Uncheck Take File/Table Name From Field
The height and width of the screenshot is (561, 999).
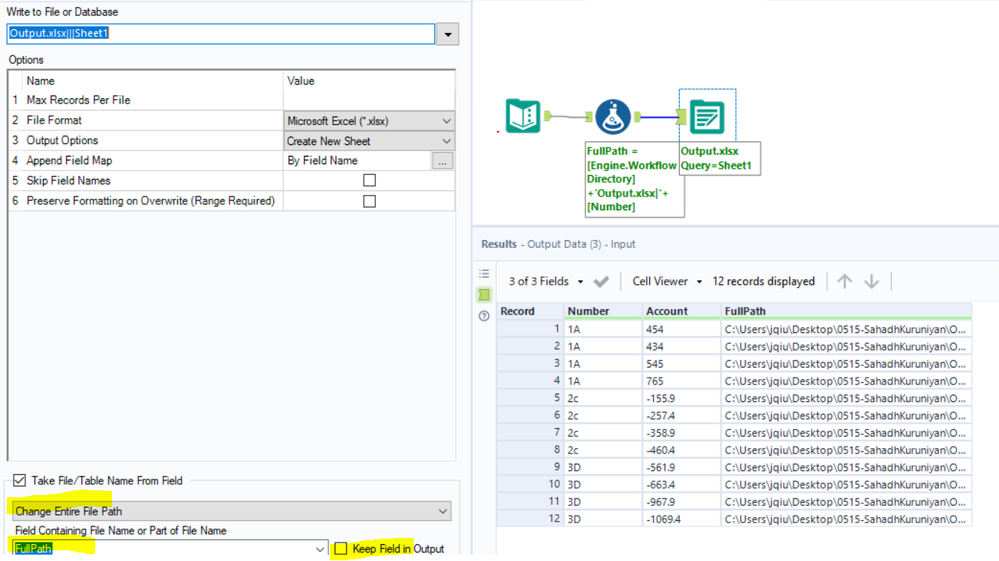20,480
